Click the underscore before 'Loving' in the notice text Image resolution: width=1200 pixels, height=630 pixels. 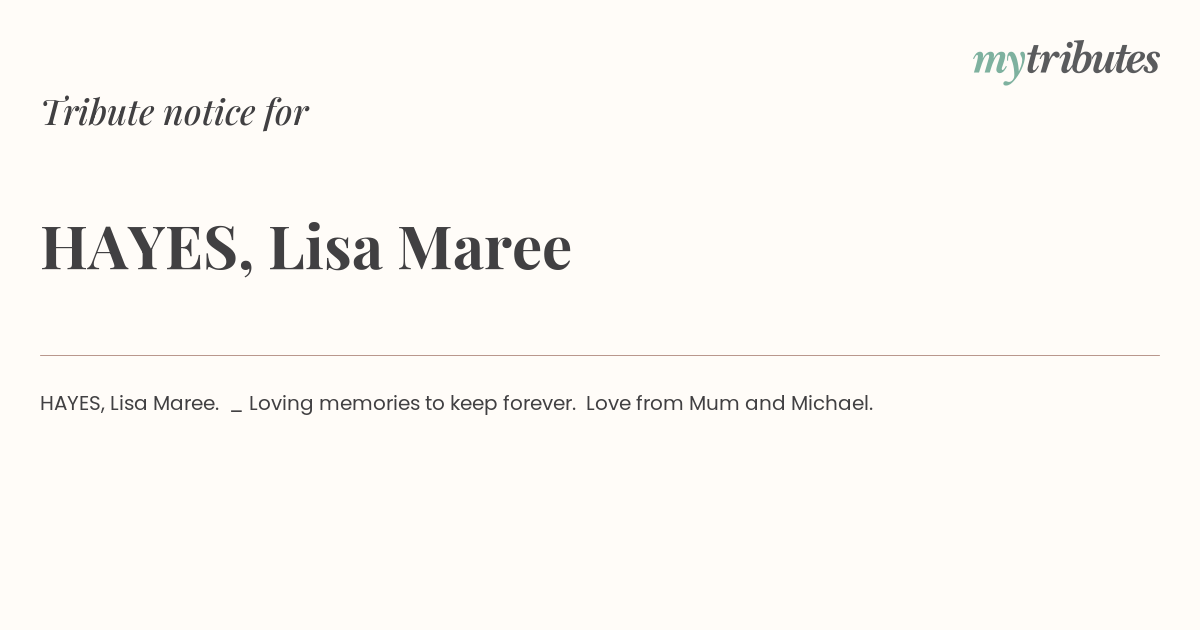coord(236,409)
